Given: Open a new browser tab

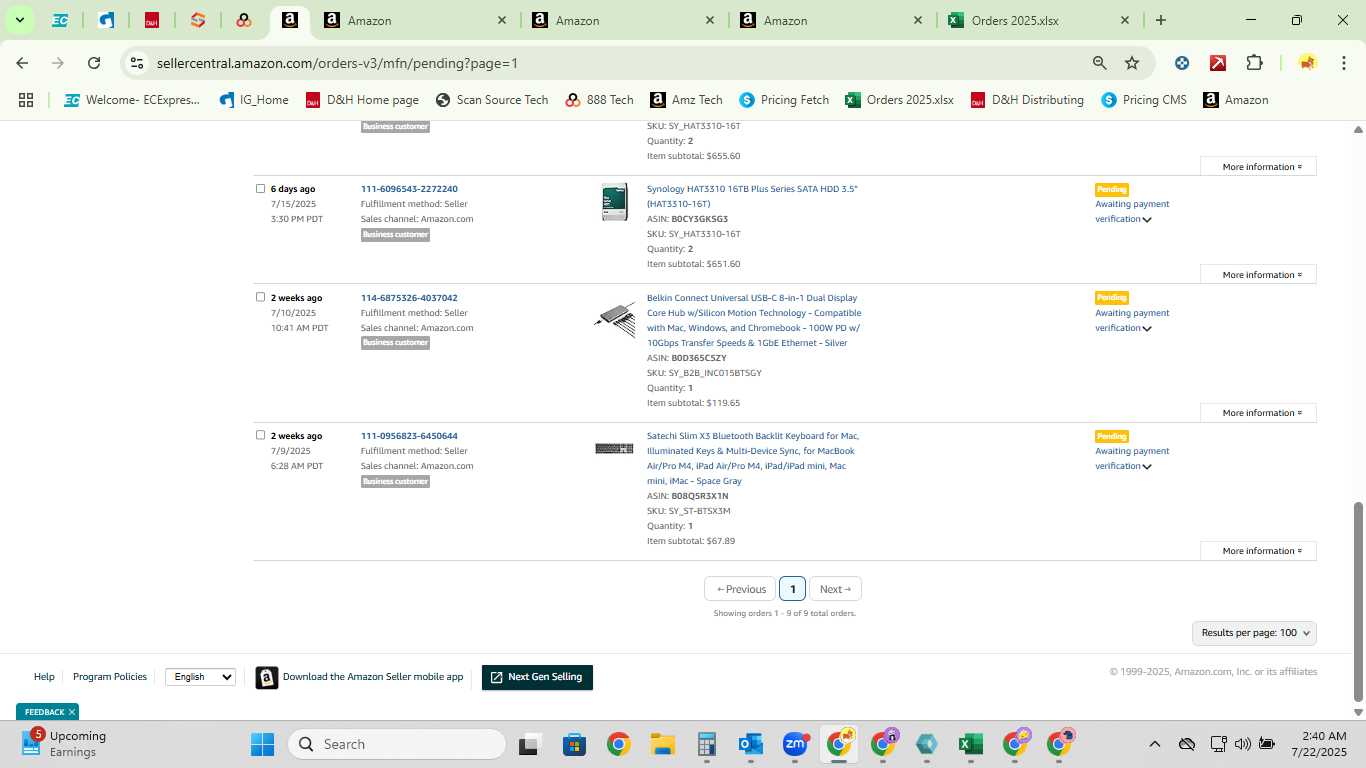Looking at the screenshot, I should tap(1160, 20).
